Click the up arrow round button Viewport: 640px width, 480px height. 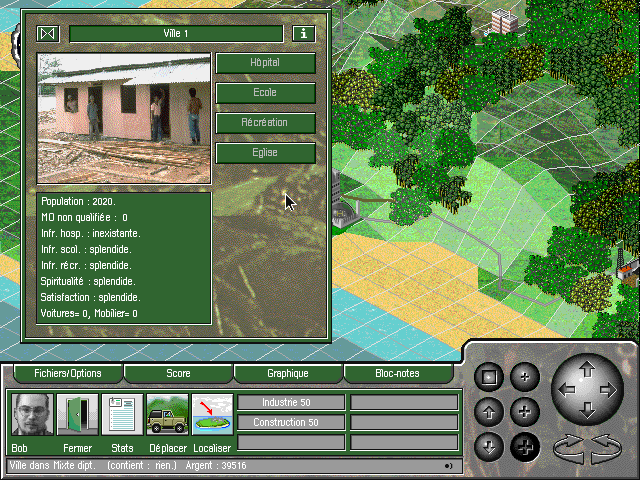click(489, 412)
